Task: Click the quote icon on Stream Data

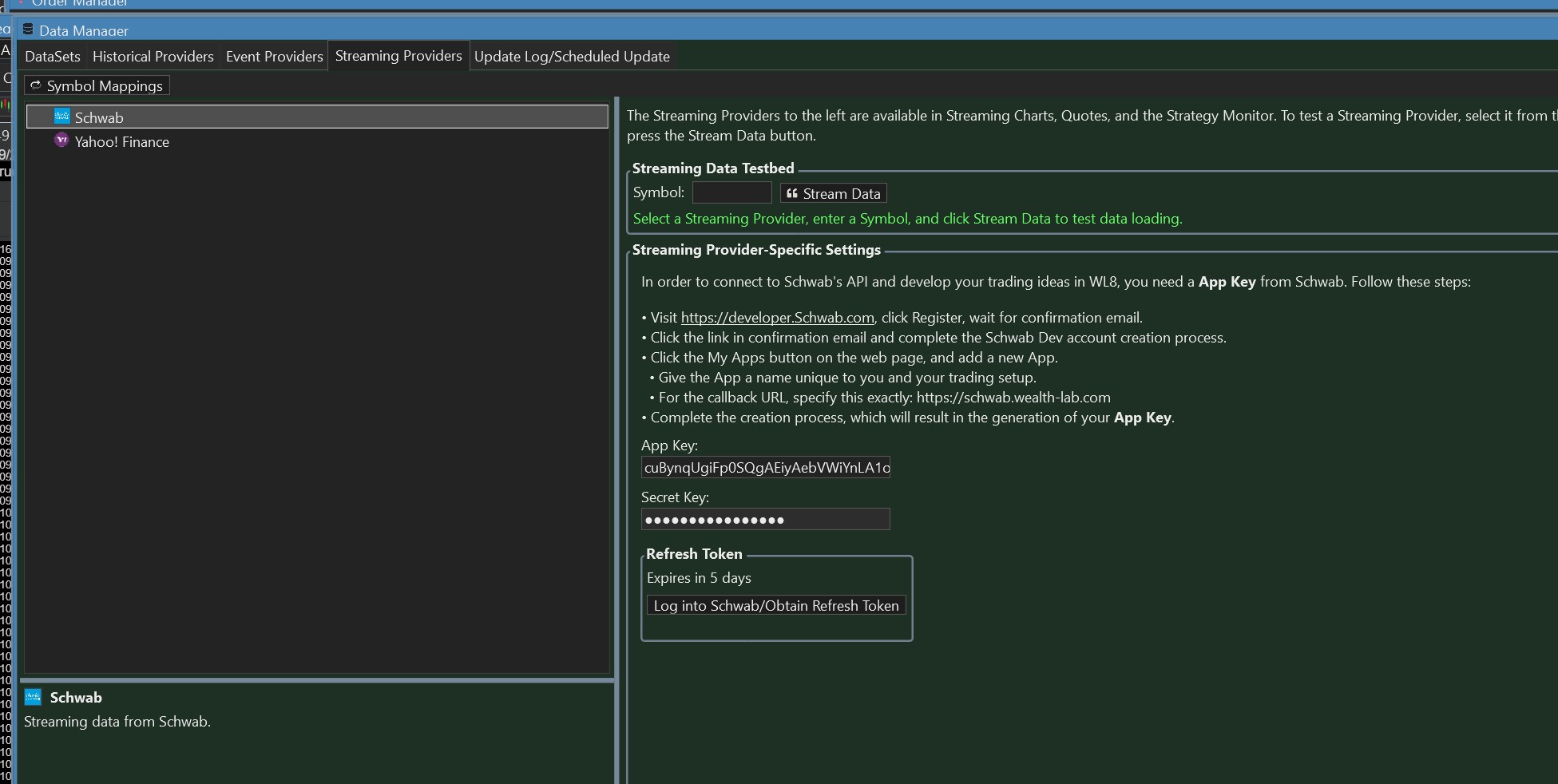Action: point(792,193)
